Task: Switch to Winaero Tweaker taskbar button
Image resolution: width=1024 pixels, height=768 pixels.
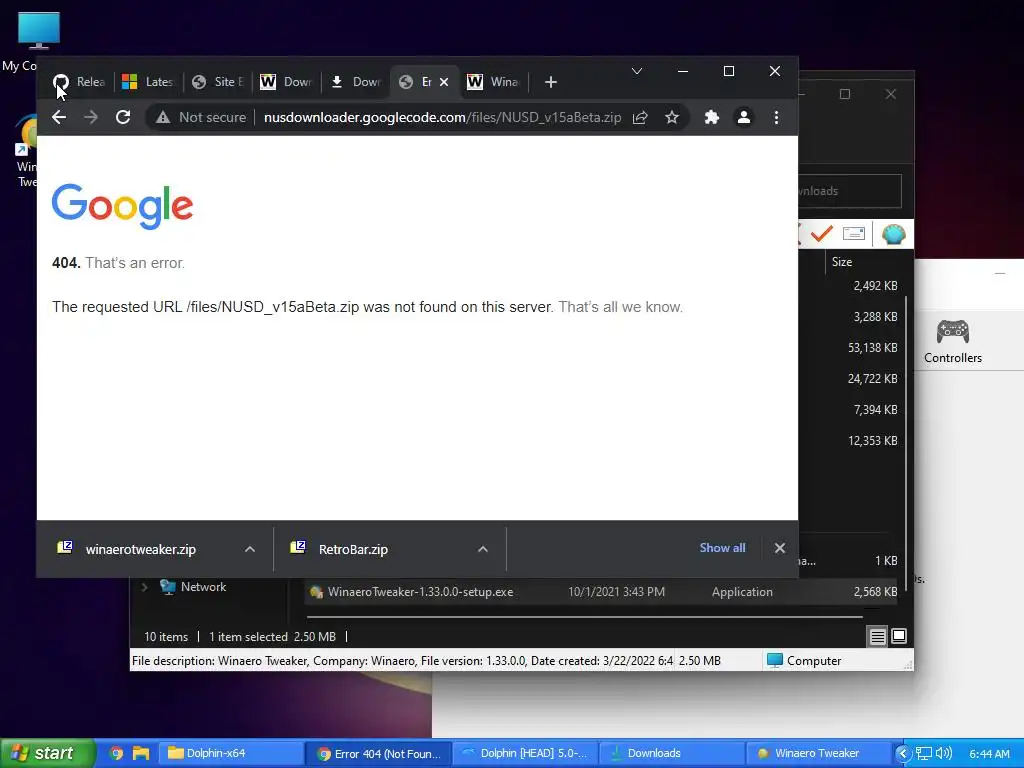Action: (x=818, y=753)
